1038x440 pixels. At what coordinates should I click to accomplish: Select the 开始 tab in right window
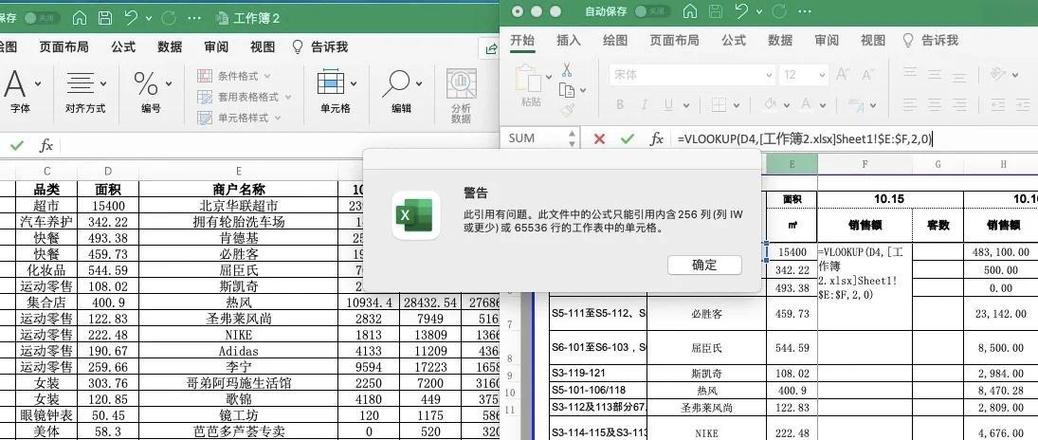[522, 40]
